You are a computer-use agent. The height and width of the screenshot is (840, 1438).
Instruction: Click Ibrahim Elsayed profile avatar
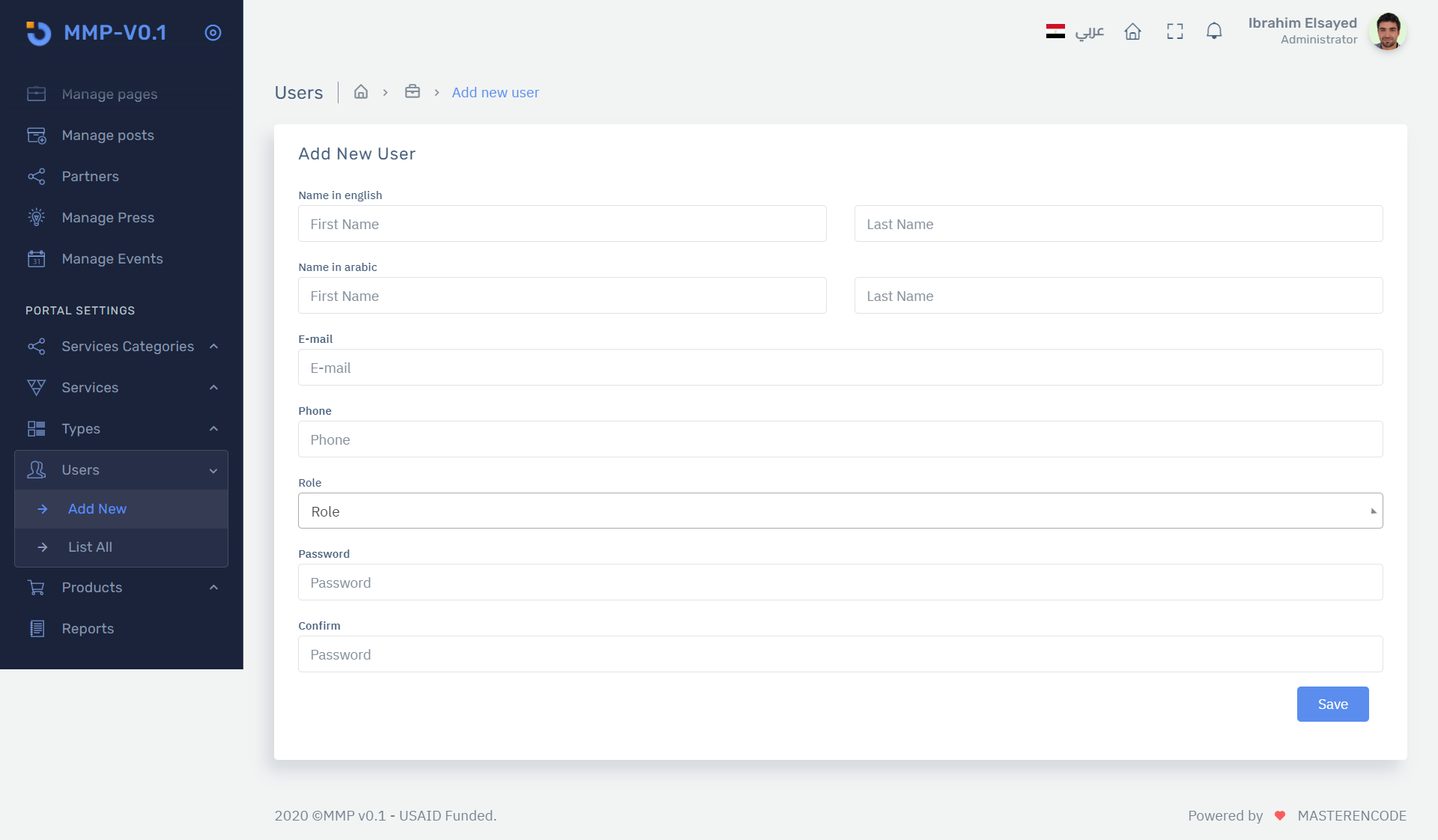(x=1387, y=31)
